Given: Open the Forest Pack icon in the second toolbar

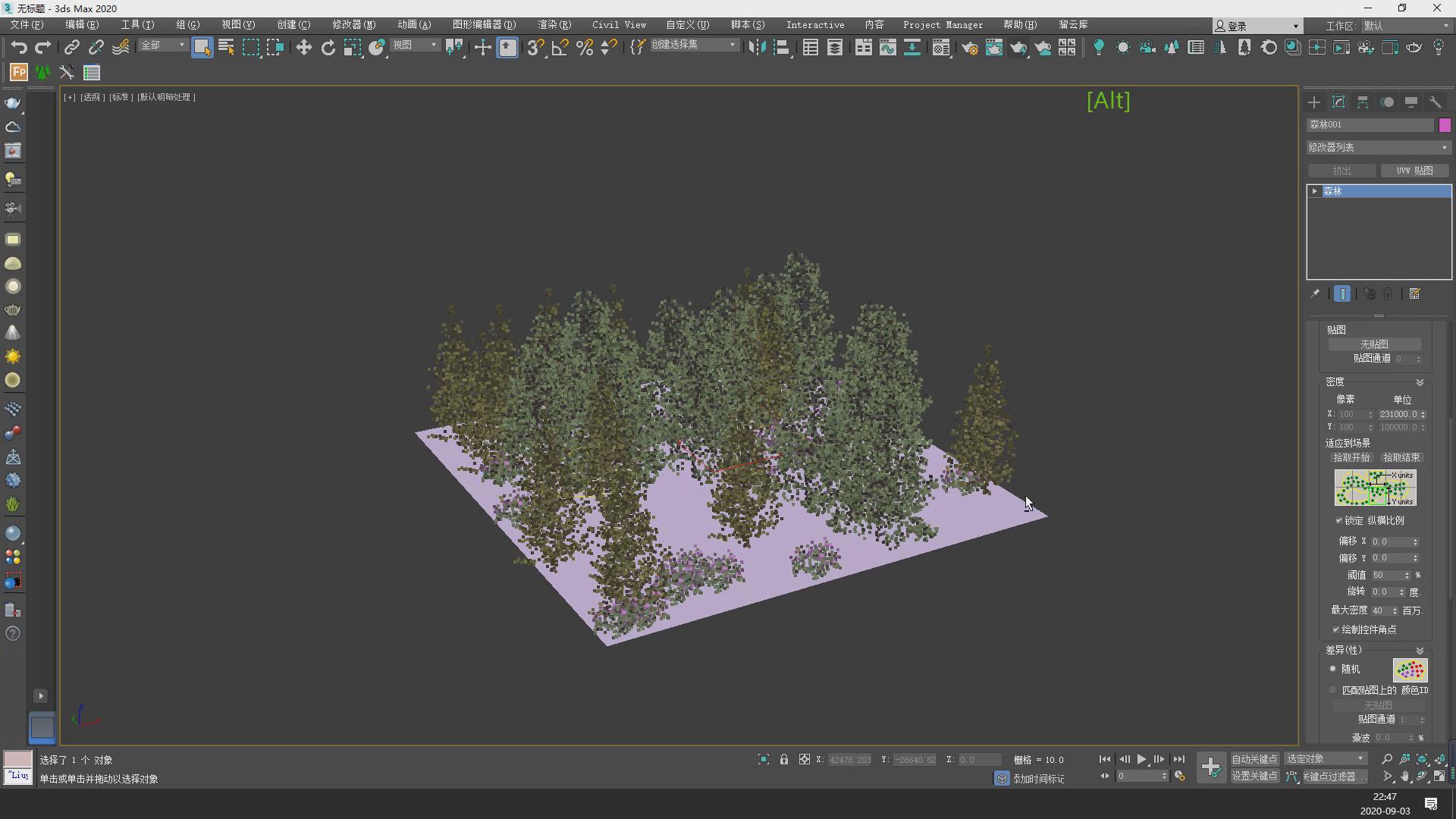Looking at the screenshot, I should coord(18,73).
